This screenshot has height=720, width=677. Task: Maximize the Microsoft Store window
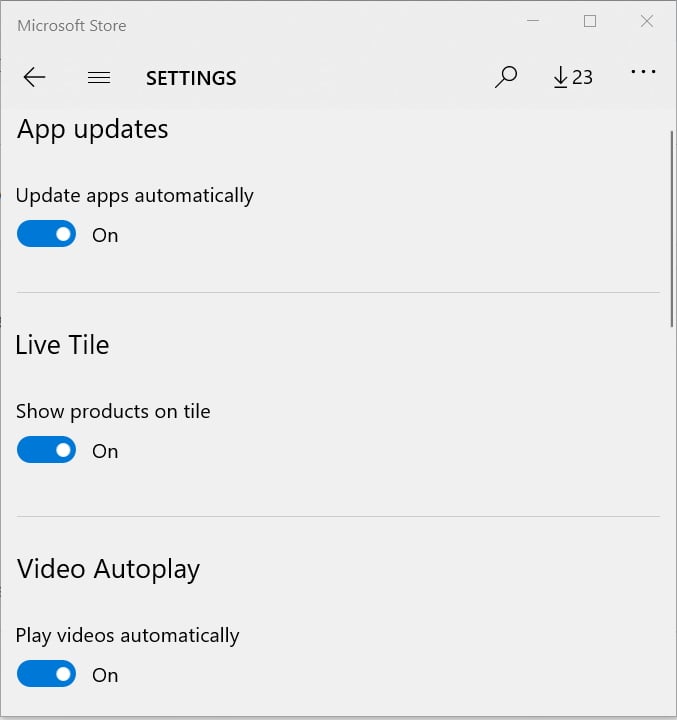pos(590,21)
